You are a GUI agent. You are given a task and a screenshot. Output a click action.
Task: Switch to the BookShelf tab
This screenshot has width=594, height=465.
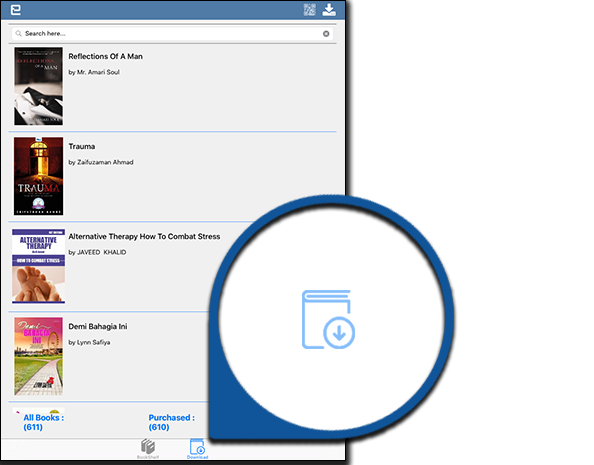click(x=148, y=449)
